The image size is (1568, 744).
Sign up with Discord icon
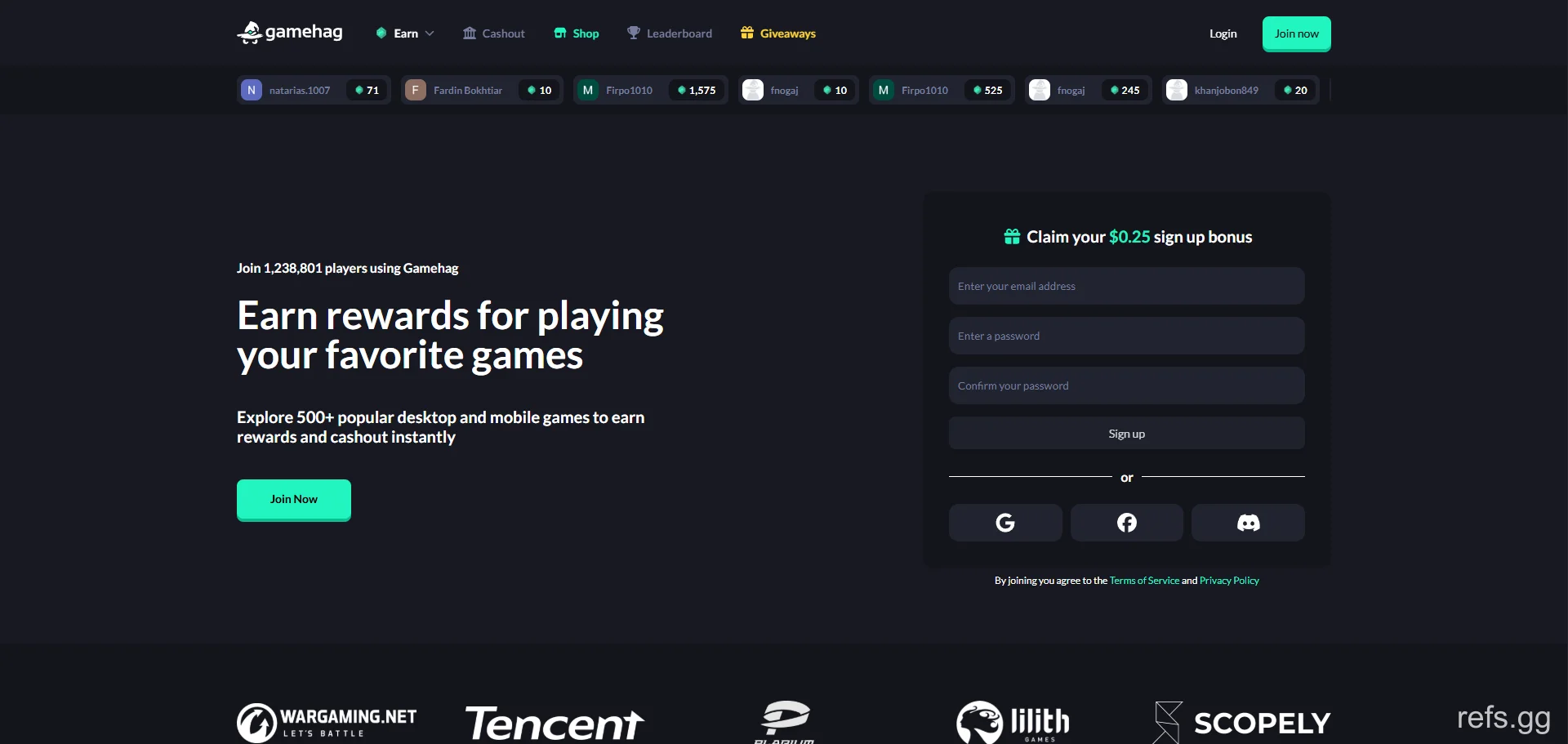pyautogui.click(x=1248, y=523)
